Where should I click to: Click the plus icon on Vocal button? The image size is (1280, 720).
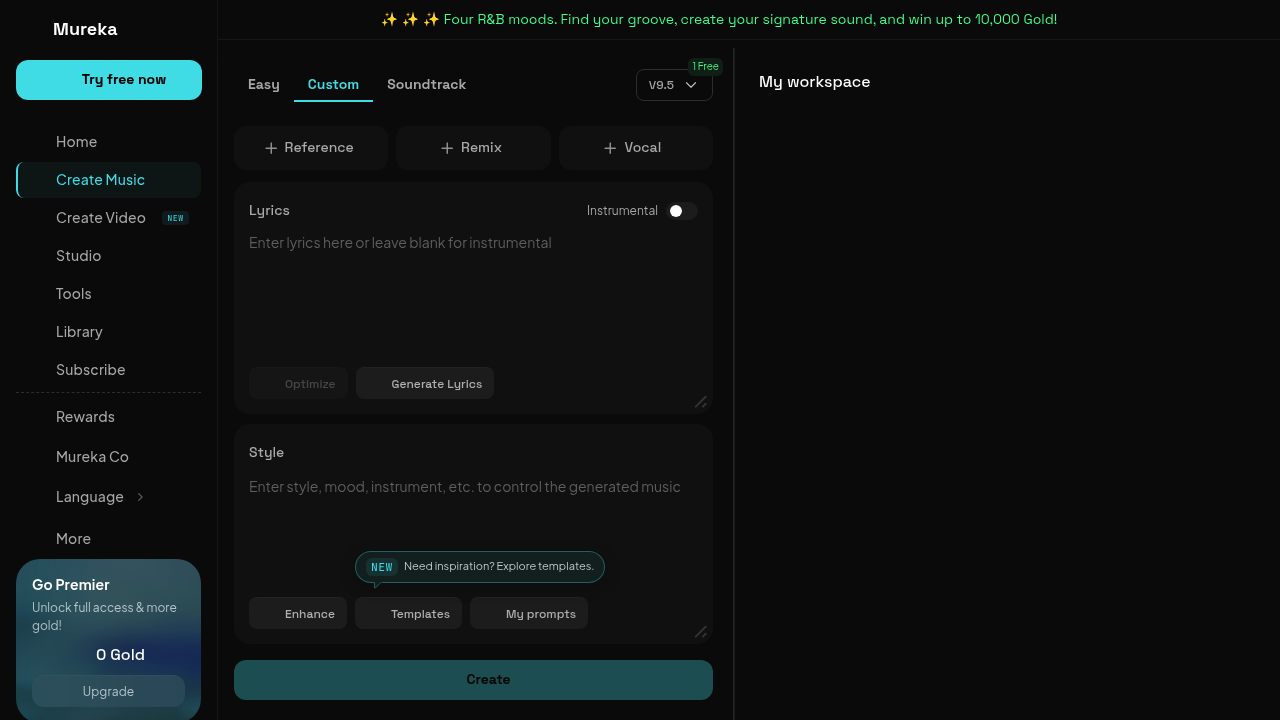coord(610,148)
